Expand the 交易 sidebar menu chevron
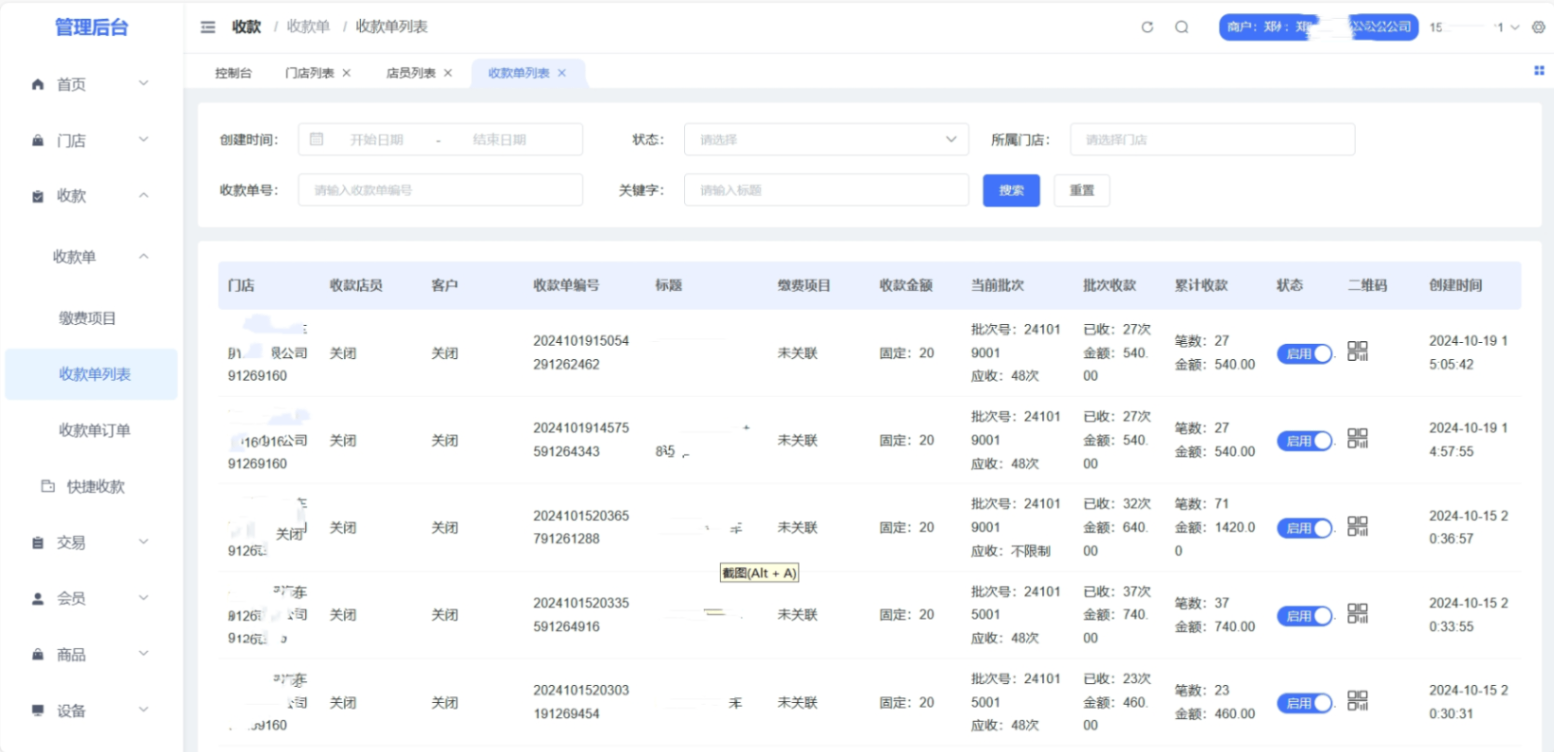The width and height of the screenshot is (1554, 752). [x=143, y=542]
